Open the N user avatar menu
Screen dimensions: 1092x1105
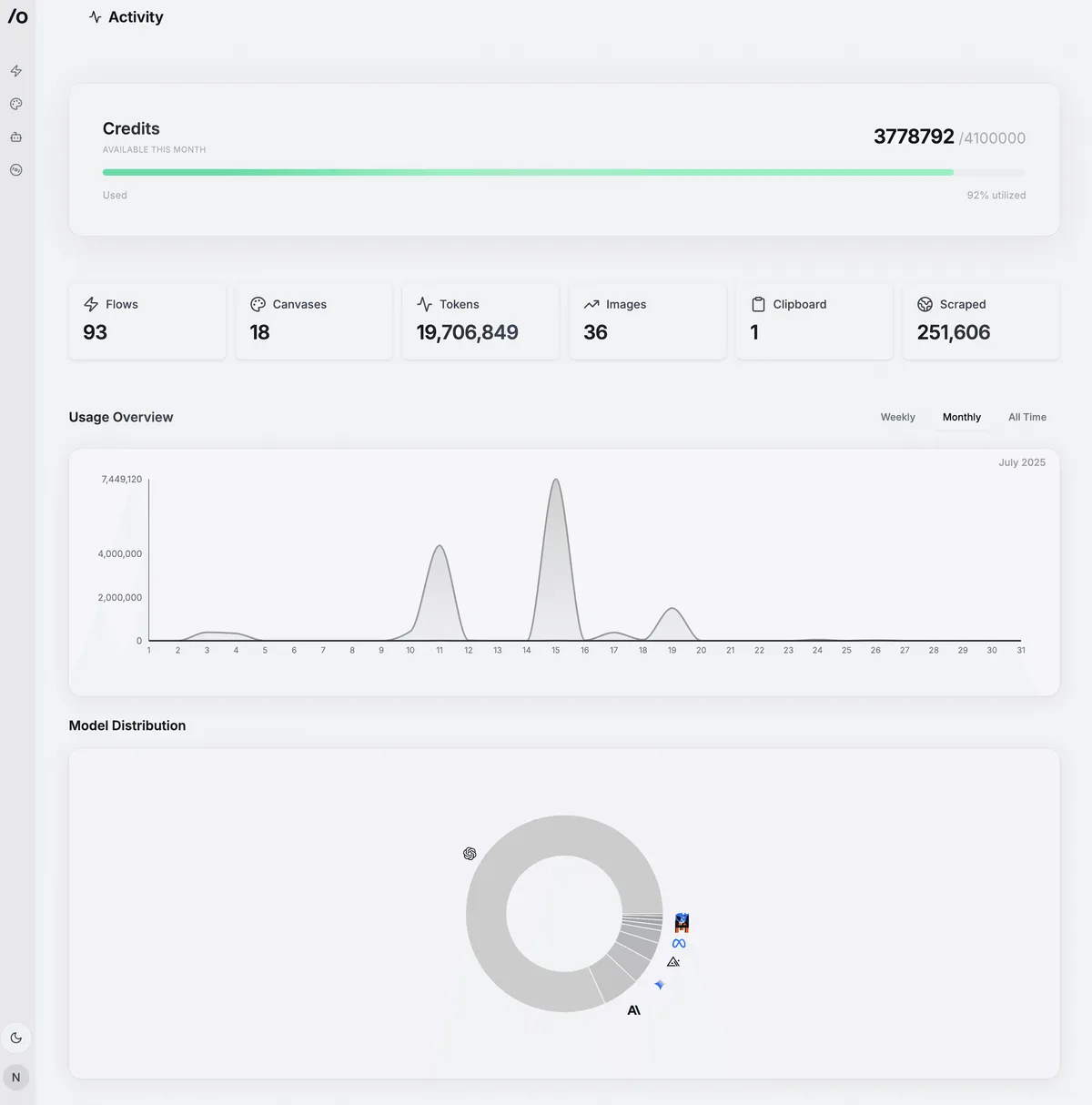[15, 1077]
